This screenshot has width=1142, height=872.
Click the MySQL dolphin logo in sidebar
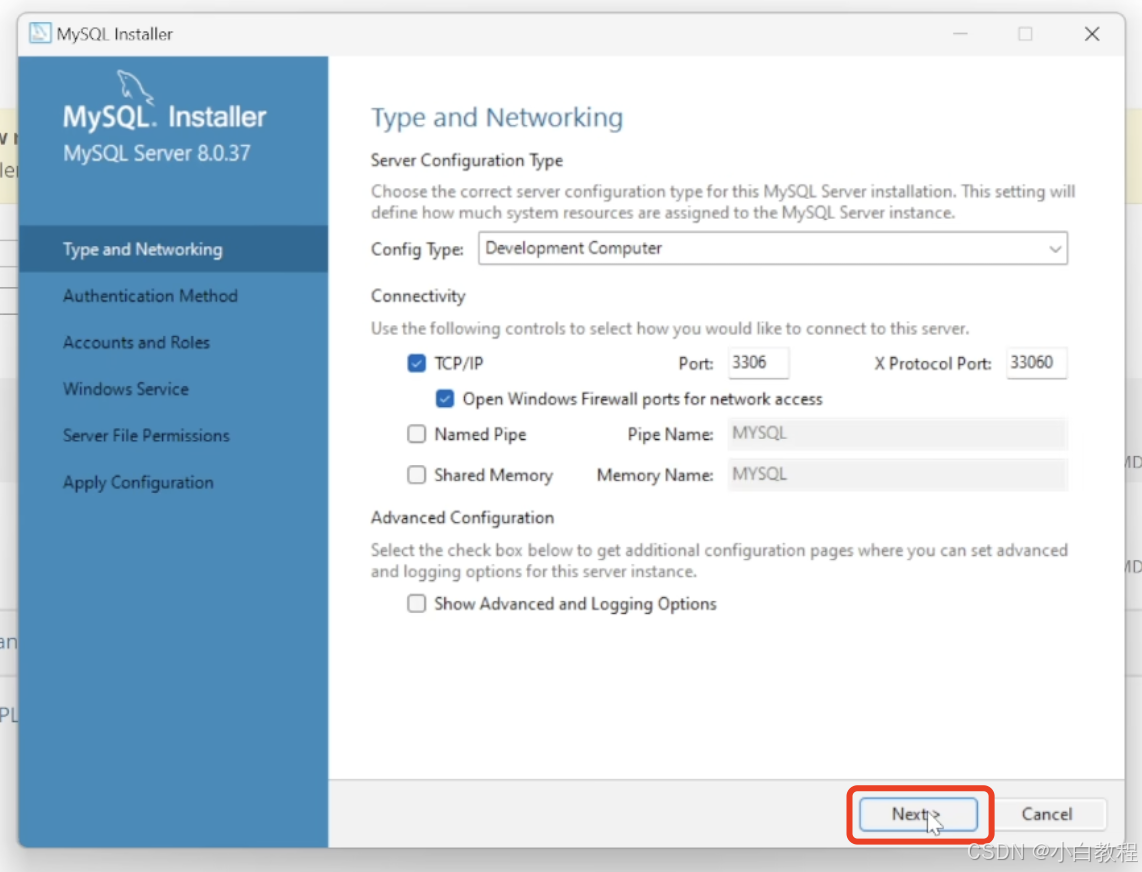[134, 86]
